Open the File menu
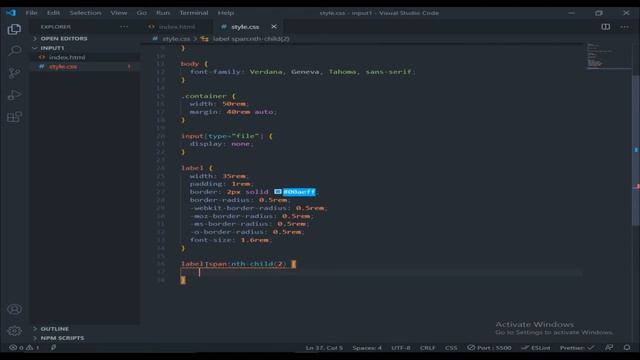This screenshot has width=640, height=360. [x=31, y=13]
